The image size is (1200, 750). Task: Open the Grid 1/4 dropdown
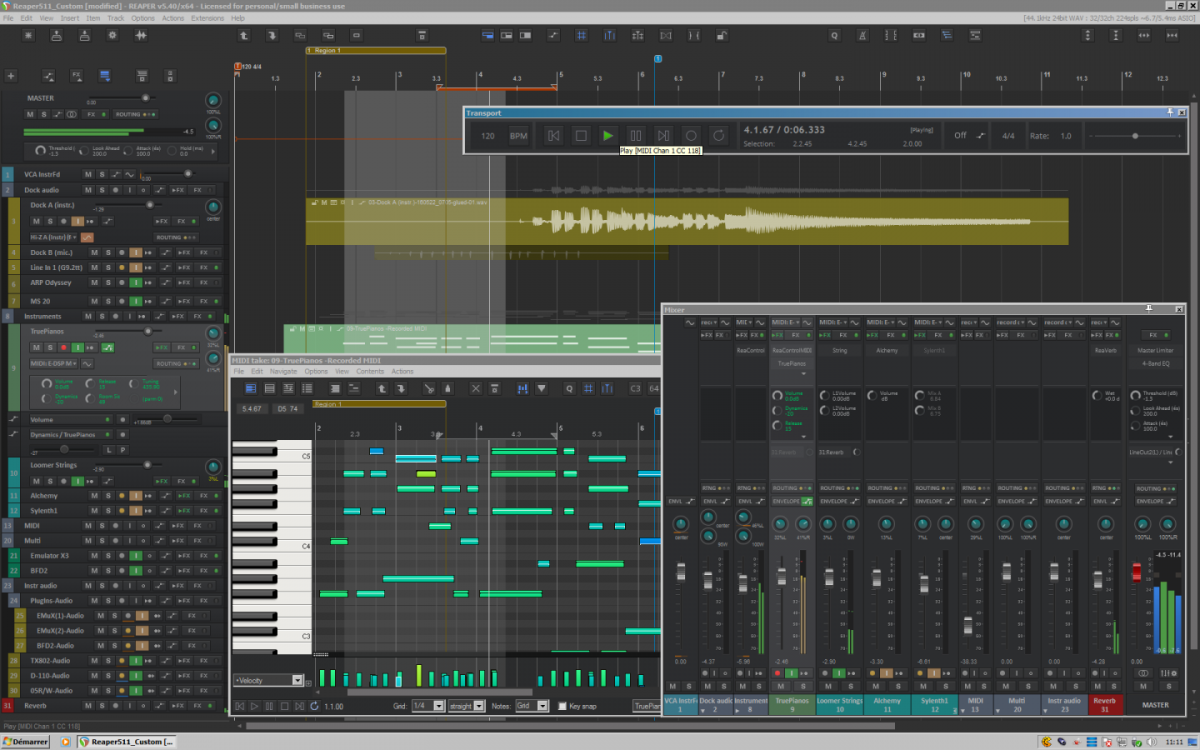(428, 706)
